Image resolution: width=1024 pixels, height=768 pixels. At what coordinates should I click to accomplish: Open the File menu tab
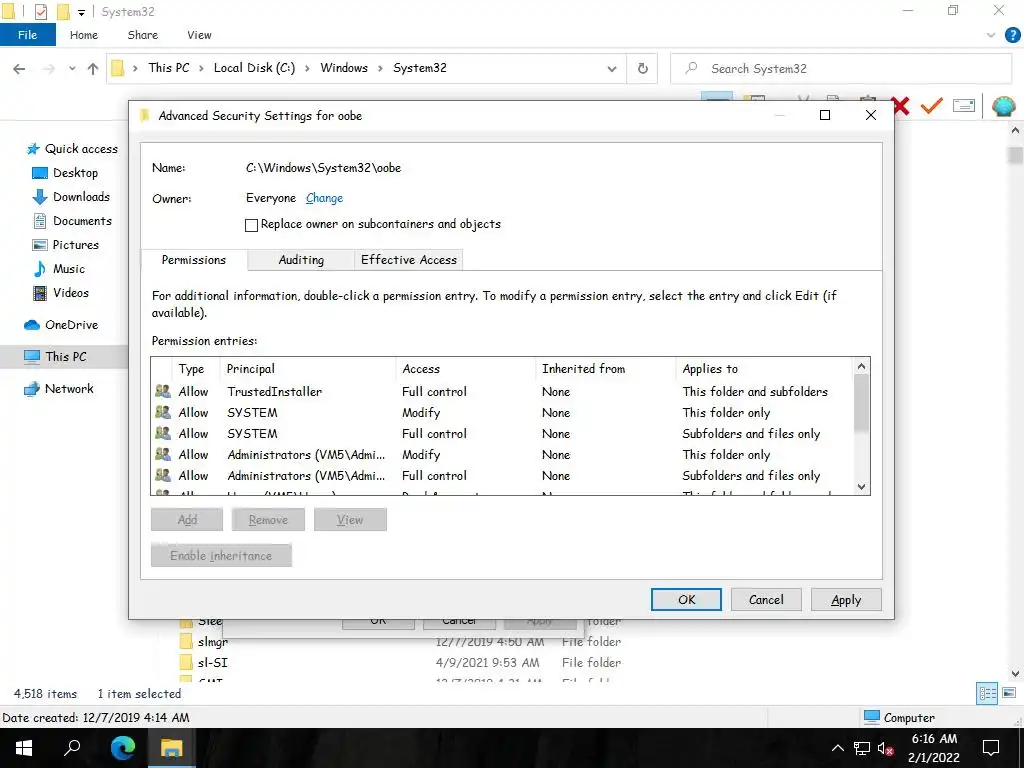[x=27, y=35]
